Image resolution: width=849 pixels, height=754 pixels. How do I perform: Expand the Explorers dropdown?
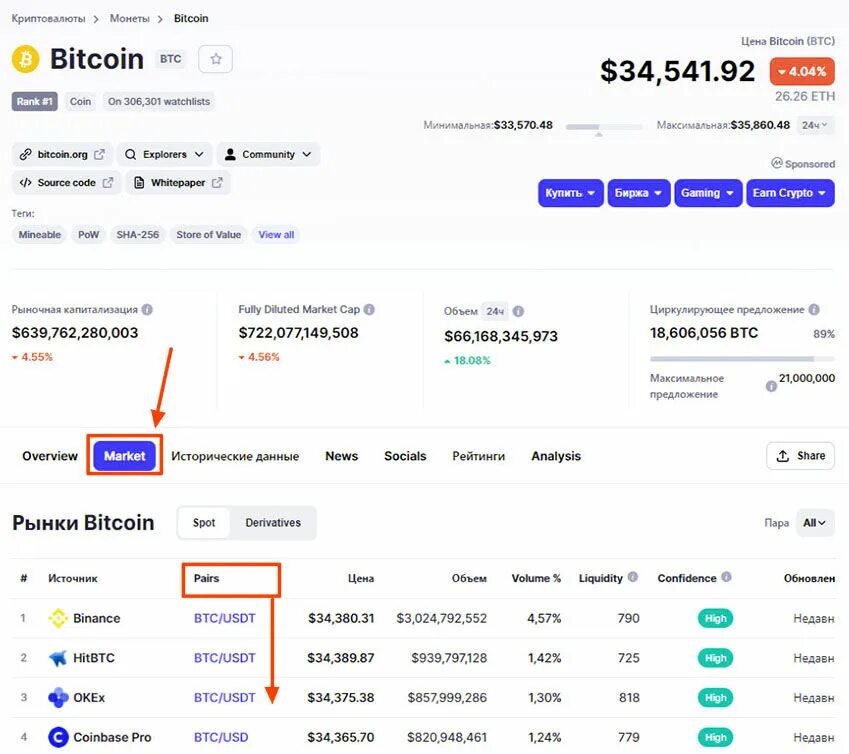point(166,154)
